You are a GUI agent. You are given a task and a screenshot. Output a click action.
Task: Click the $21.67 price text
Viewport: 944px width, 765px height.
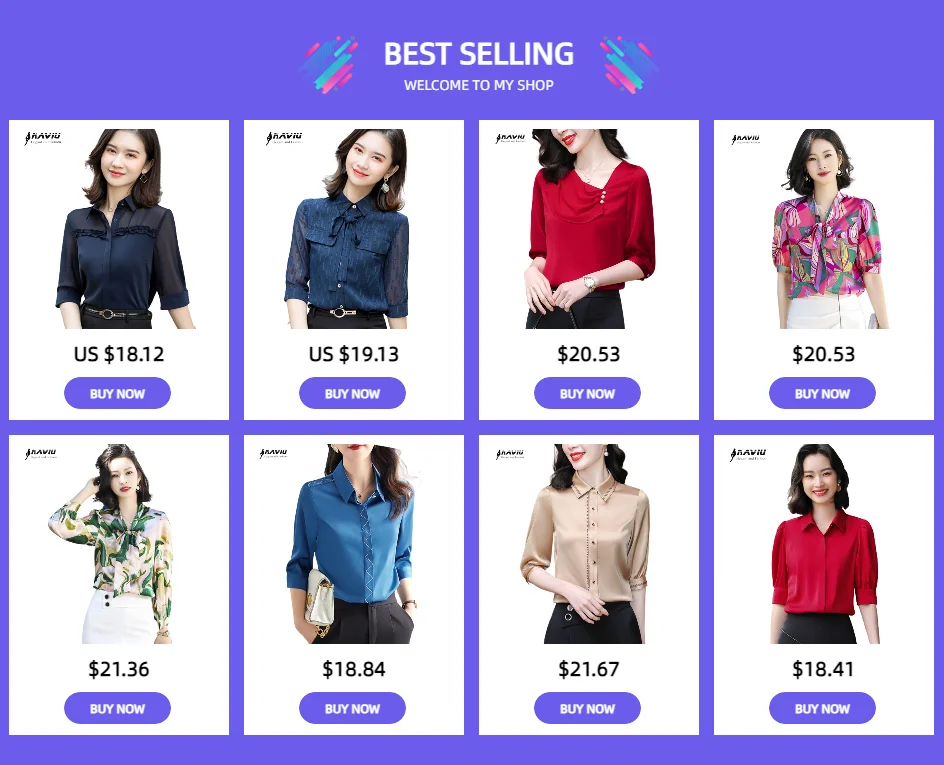pyautogui.click(x=588, y=669)
